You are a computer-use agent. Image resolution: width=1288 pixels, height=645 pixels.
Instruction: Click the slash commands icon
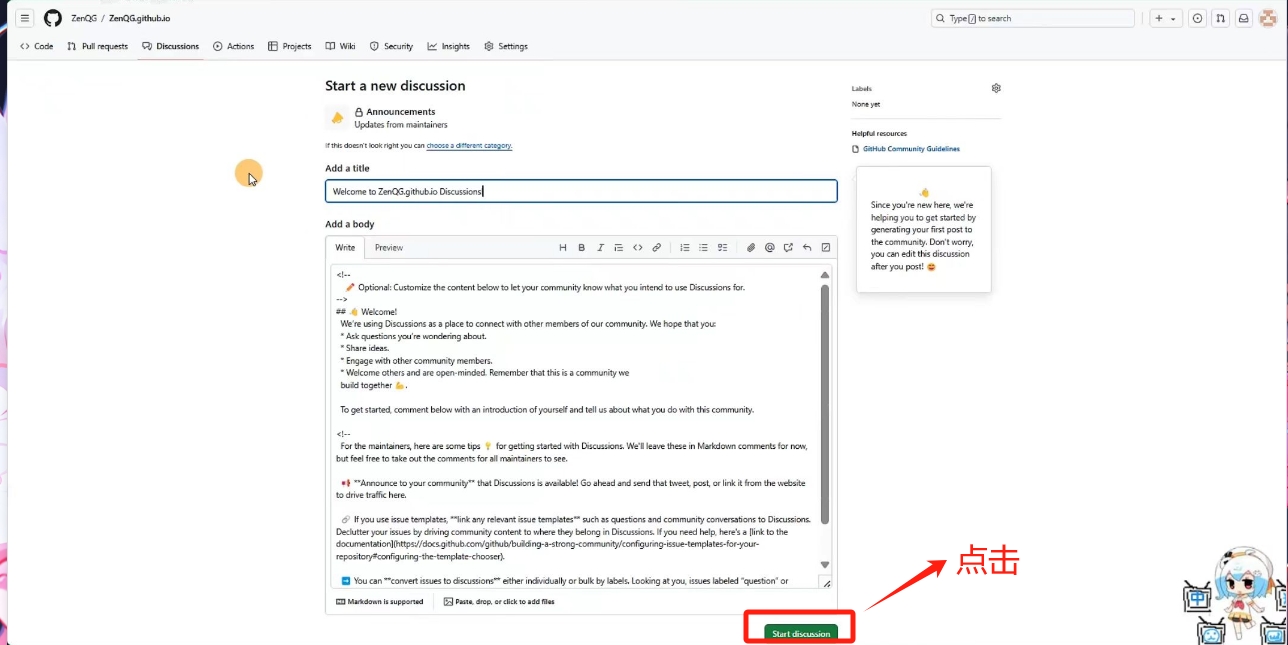[826, 248]
